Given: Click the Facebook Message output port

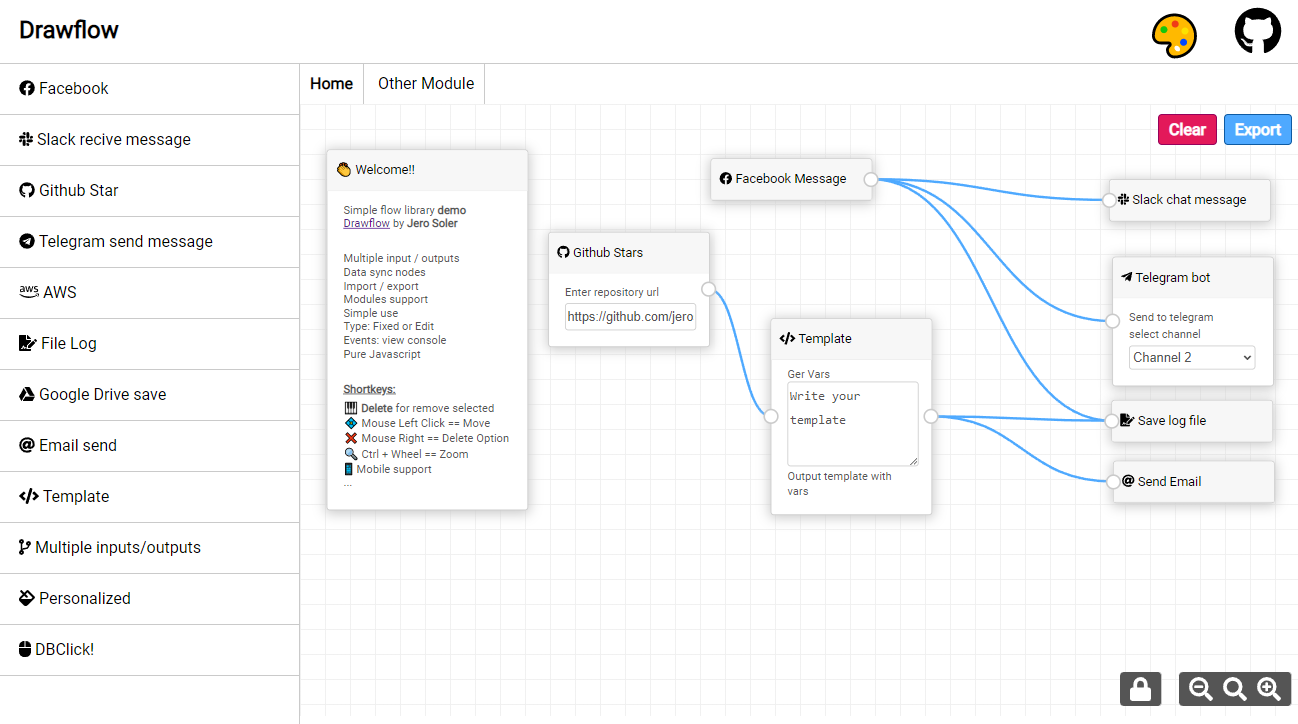Looking at the screenshot, I should click(871, 179).
